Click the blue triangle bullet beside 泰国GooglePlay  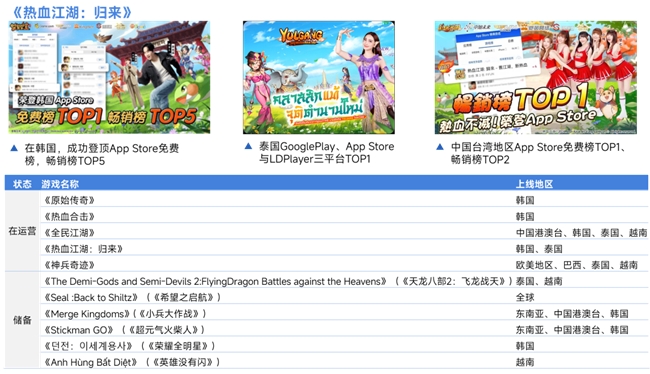point(248,146)
